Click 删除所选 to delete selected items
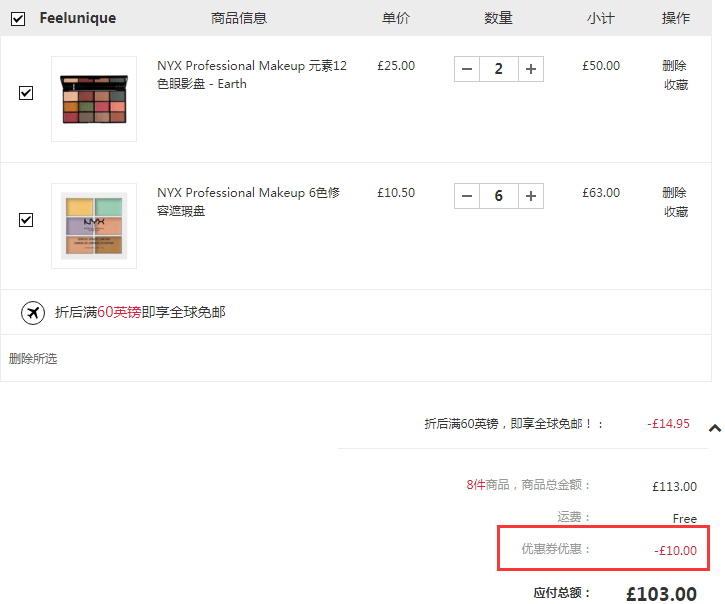Image resolution: width=725 pixels, height=604 pixels. pos(33,358)
